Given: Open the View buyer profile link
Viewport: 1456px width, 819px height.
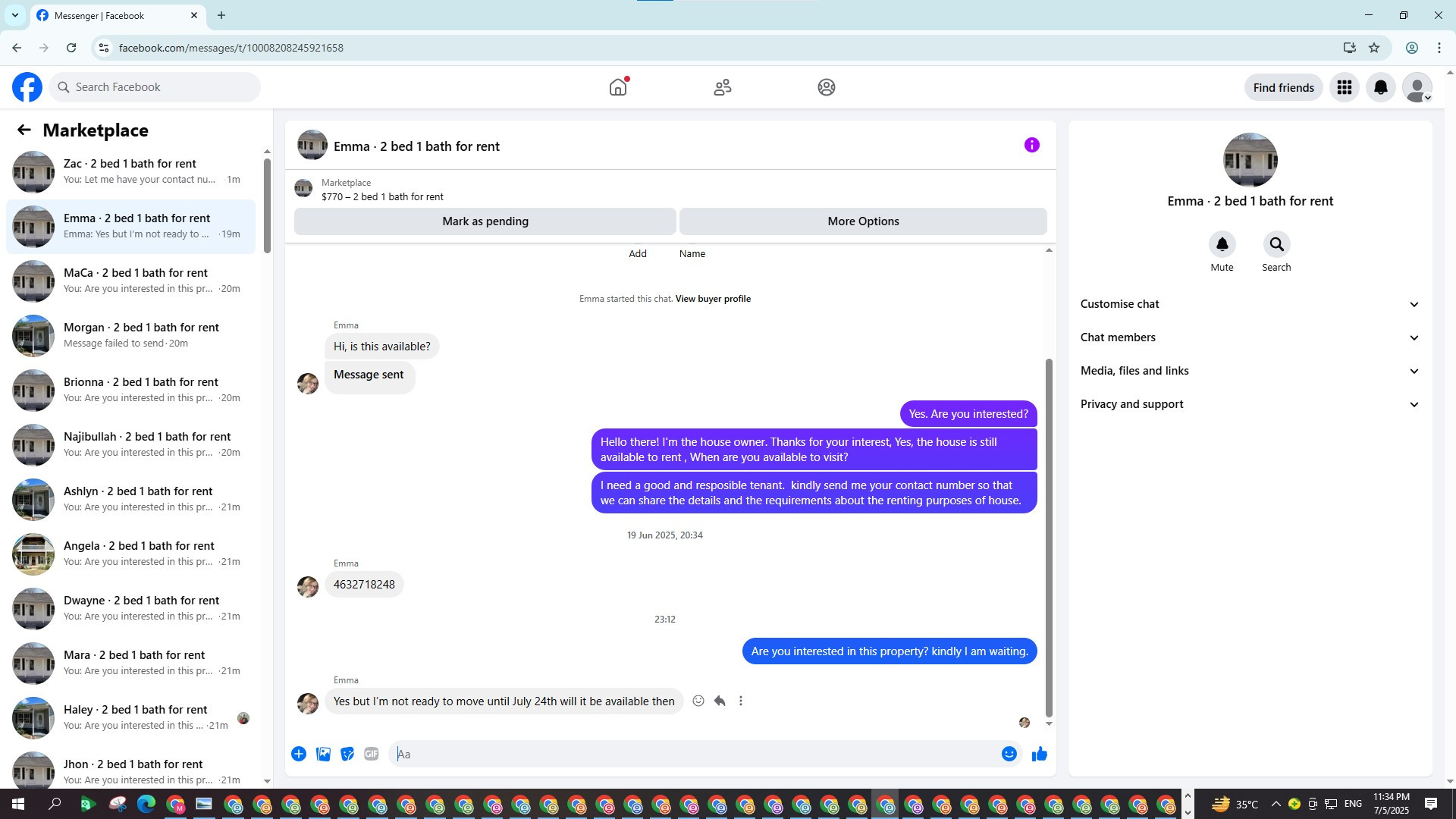Looking at the screenshot, I should [x=713, y=299].
